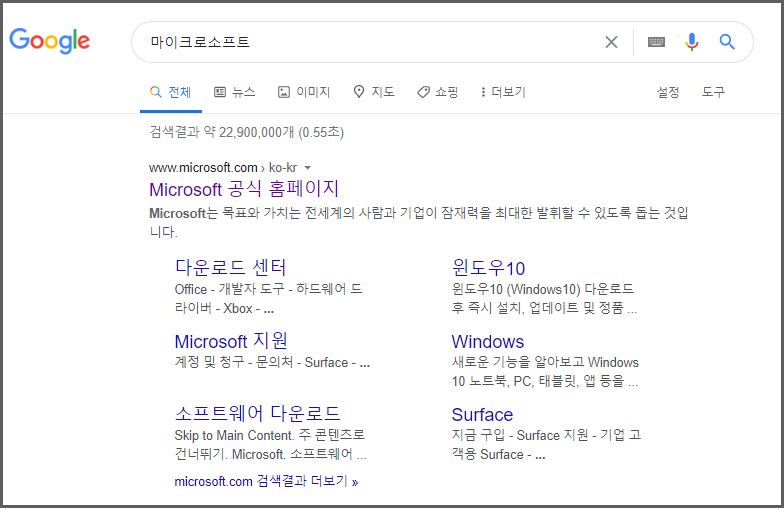Select the 전체 tab
784x520 pixels.
[170, 92]
